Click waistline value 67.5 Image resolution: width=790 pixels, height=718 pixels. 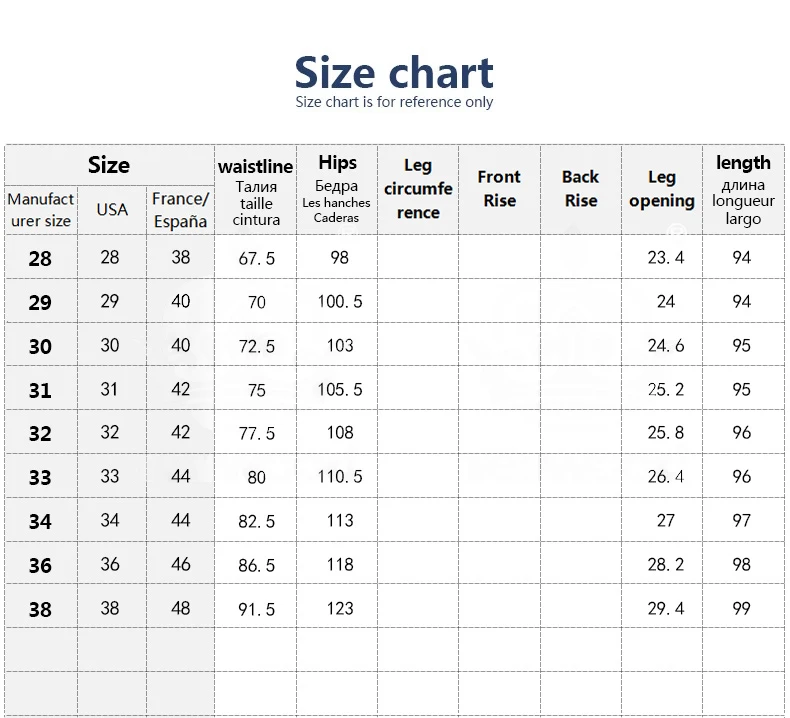tap(256, 258)
